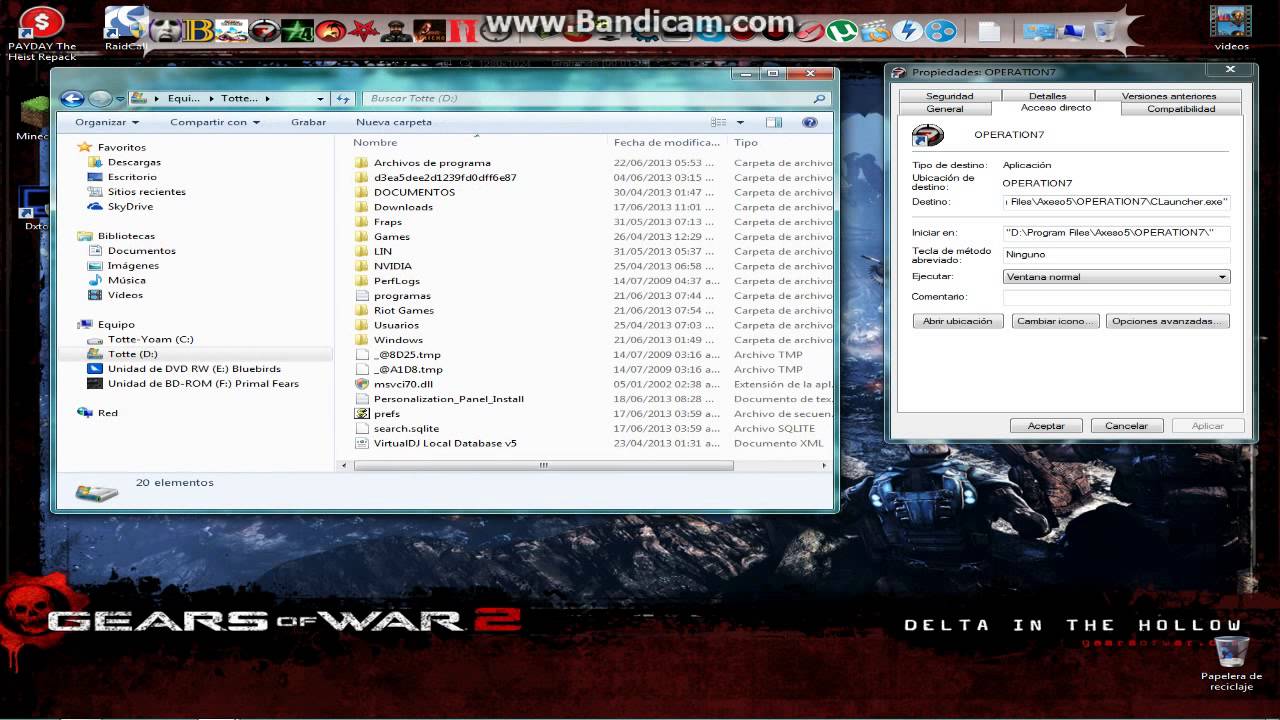This screenshot has width=1280, height=720.
Task: Select the VirtualDJ Local Database v5 file
Action: click(x=445, y=443)
